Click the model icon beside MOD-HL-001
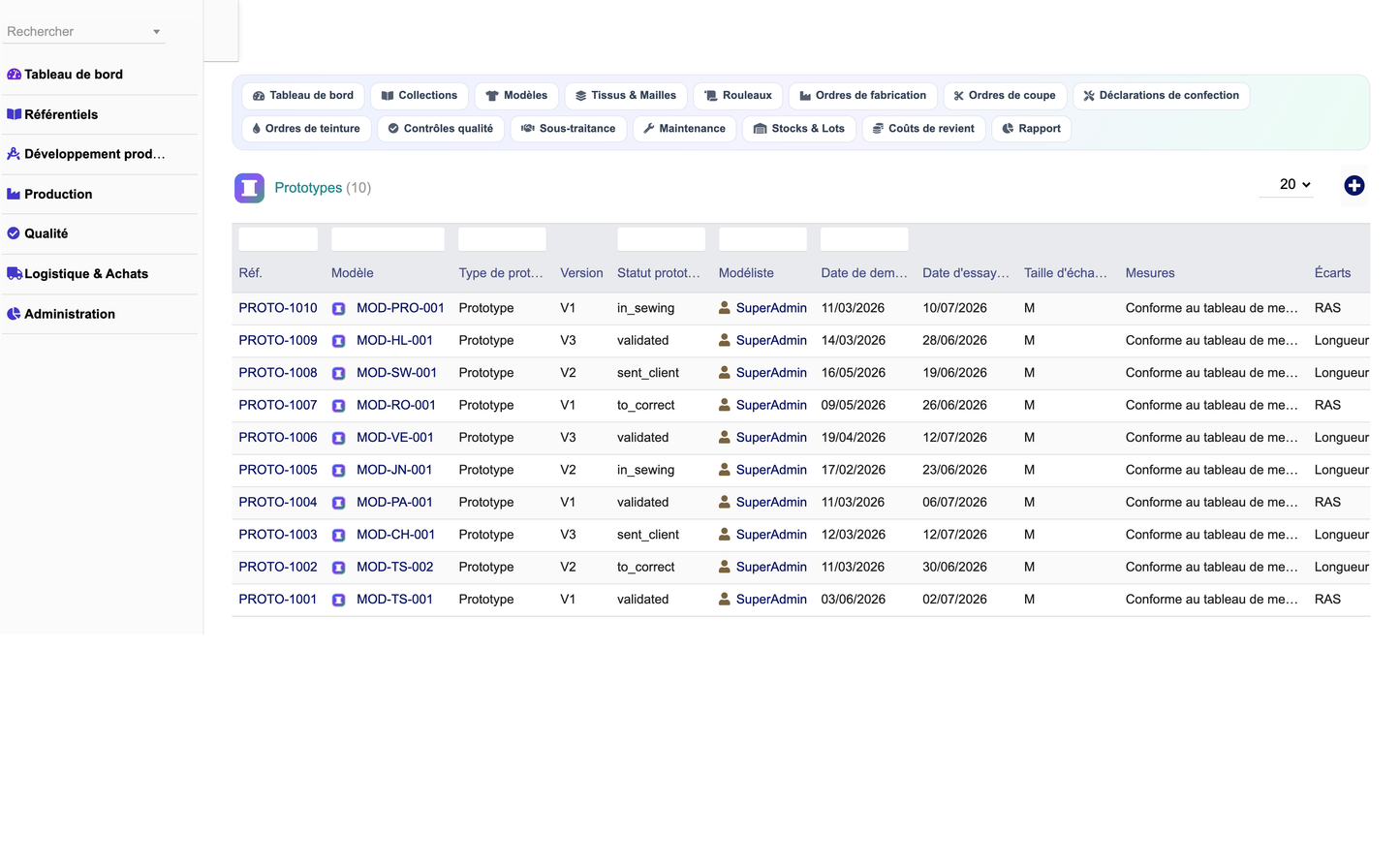Viewport: 1400px width, 866px height. (x=339, y=341)
